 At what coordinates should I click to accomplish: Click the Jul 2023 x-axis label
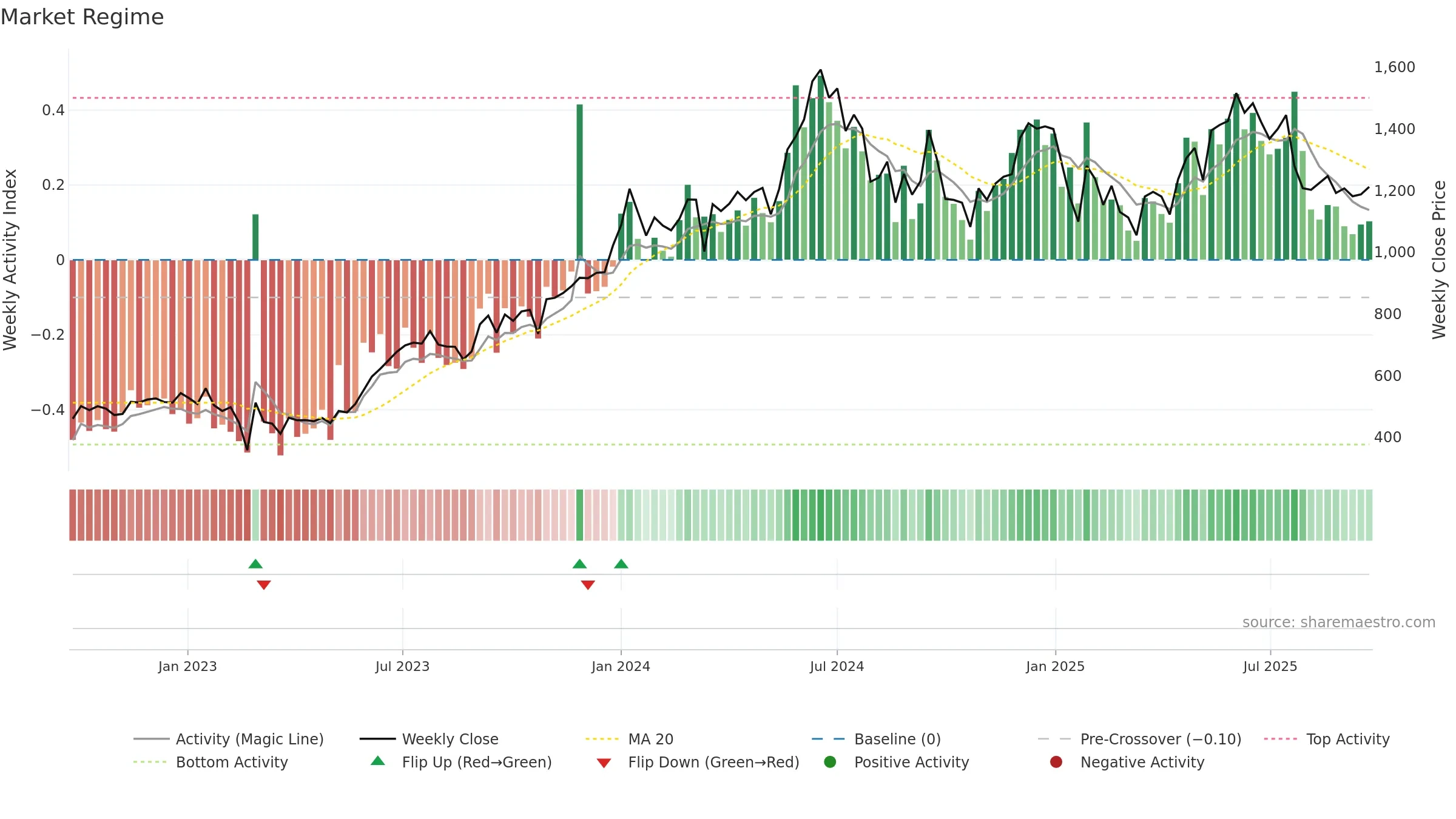point(402,666)
